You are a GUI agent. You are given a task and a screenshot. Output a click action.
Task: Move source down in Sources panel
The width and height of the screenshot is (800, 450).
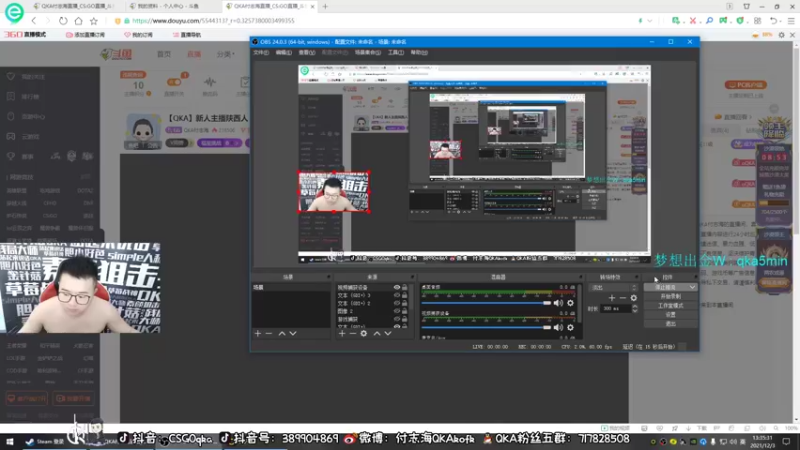tap(388, 333)
